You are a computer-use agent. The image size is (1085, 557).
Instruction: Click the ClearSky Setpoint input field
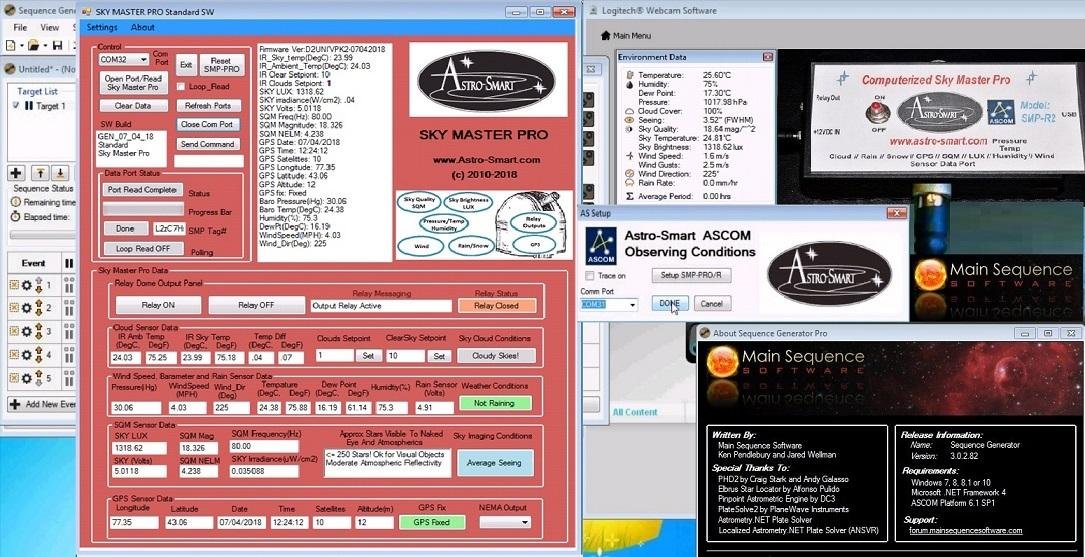[405, 356]
